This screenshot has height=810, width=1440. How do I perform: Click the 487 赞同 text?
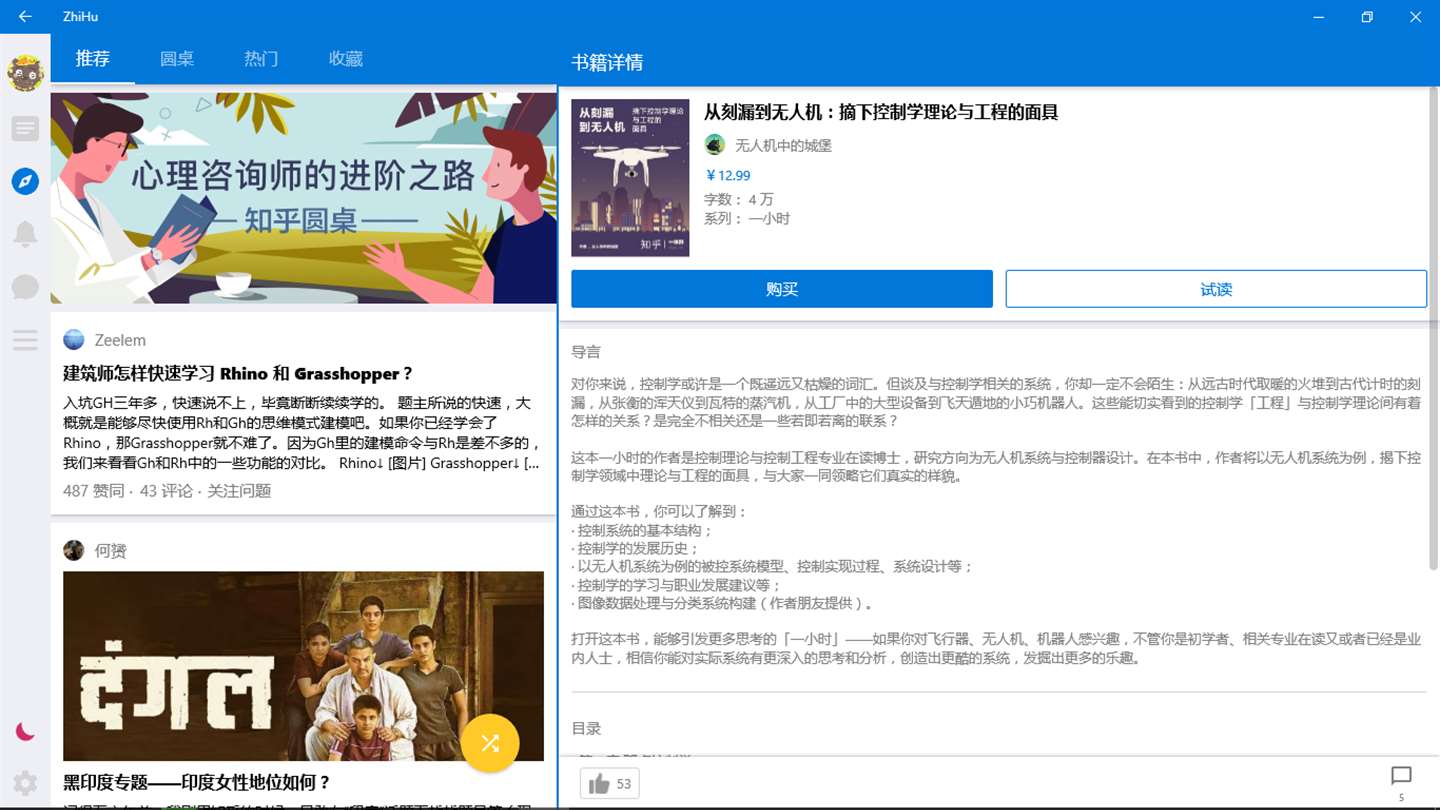click(x=94, y=490)
